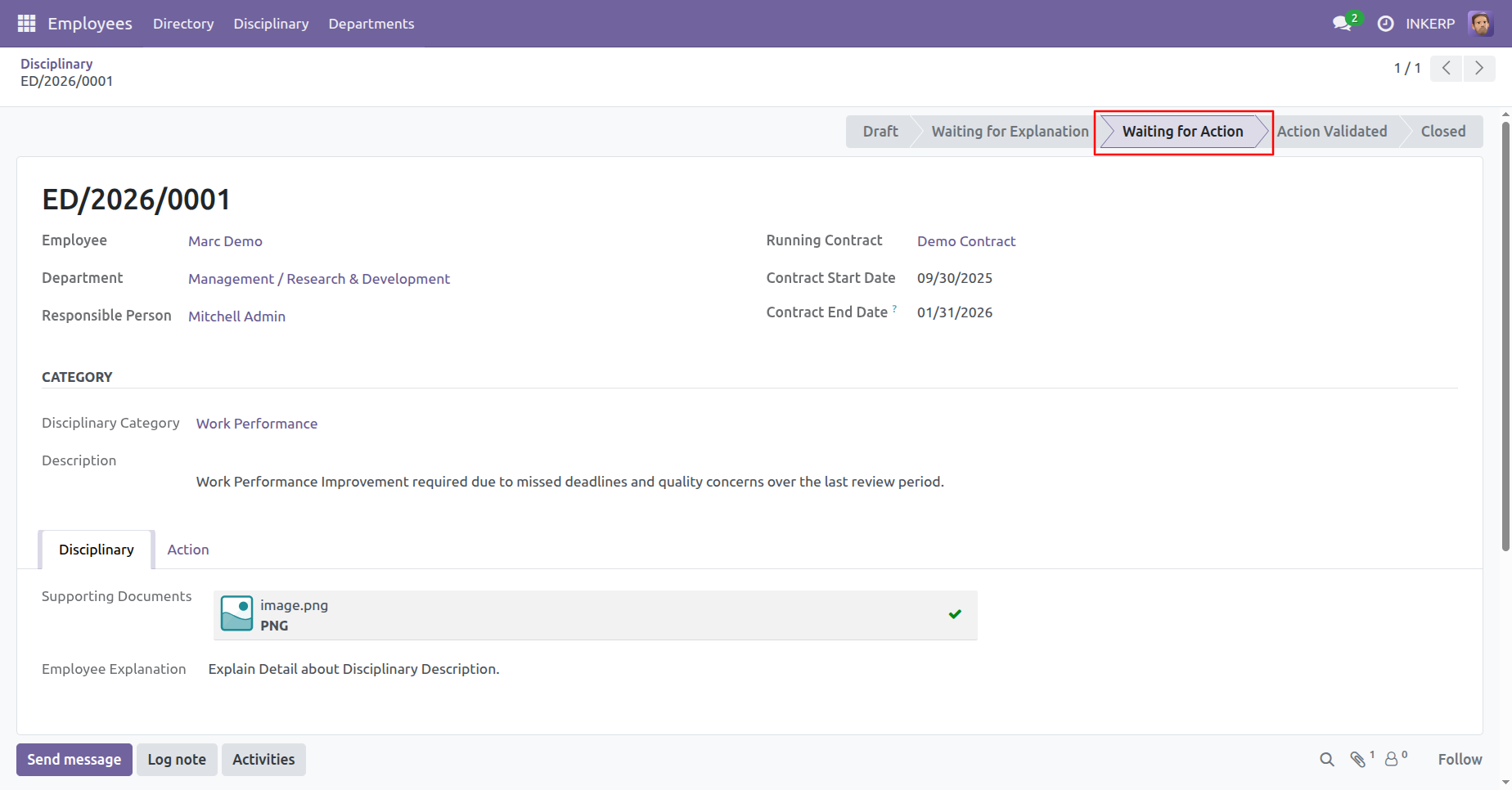Go to next record arrow
This screenshot has height=790, width=1512.
(x=1479, y=68)
